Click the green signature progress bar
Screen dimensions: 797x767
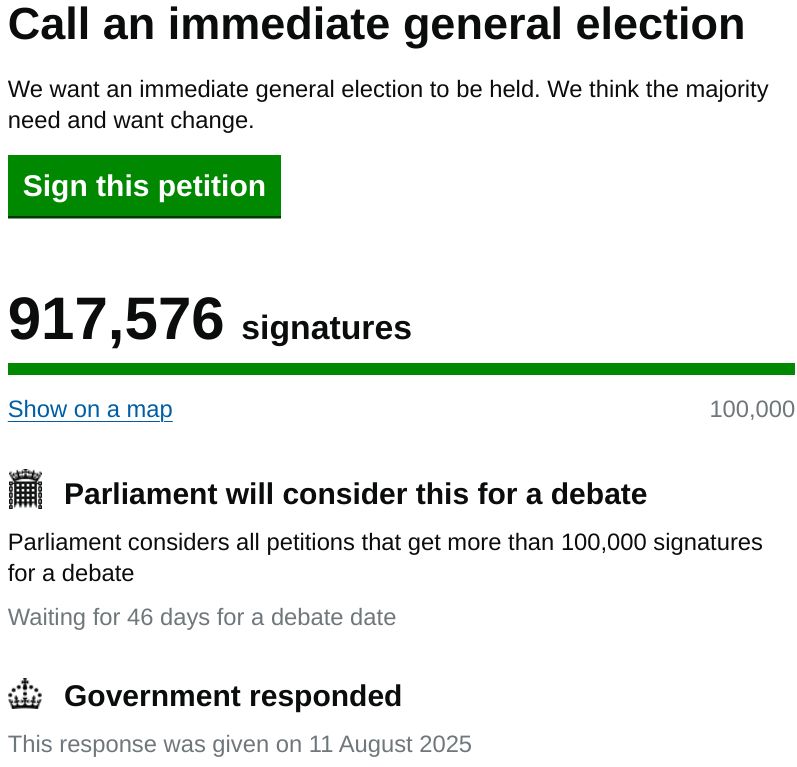click(x=400, y=369)
